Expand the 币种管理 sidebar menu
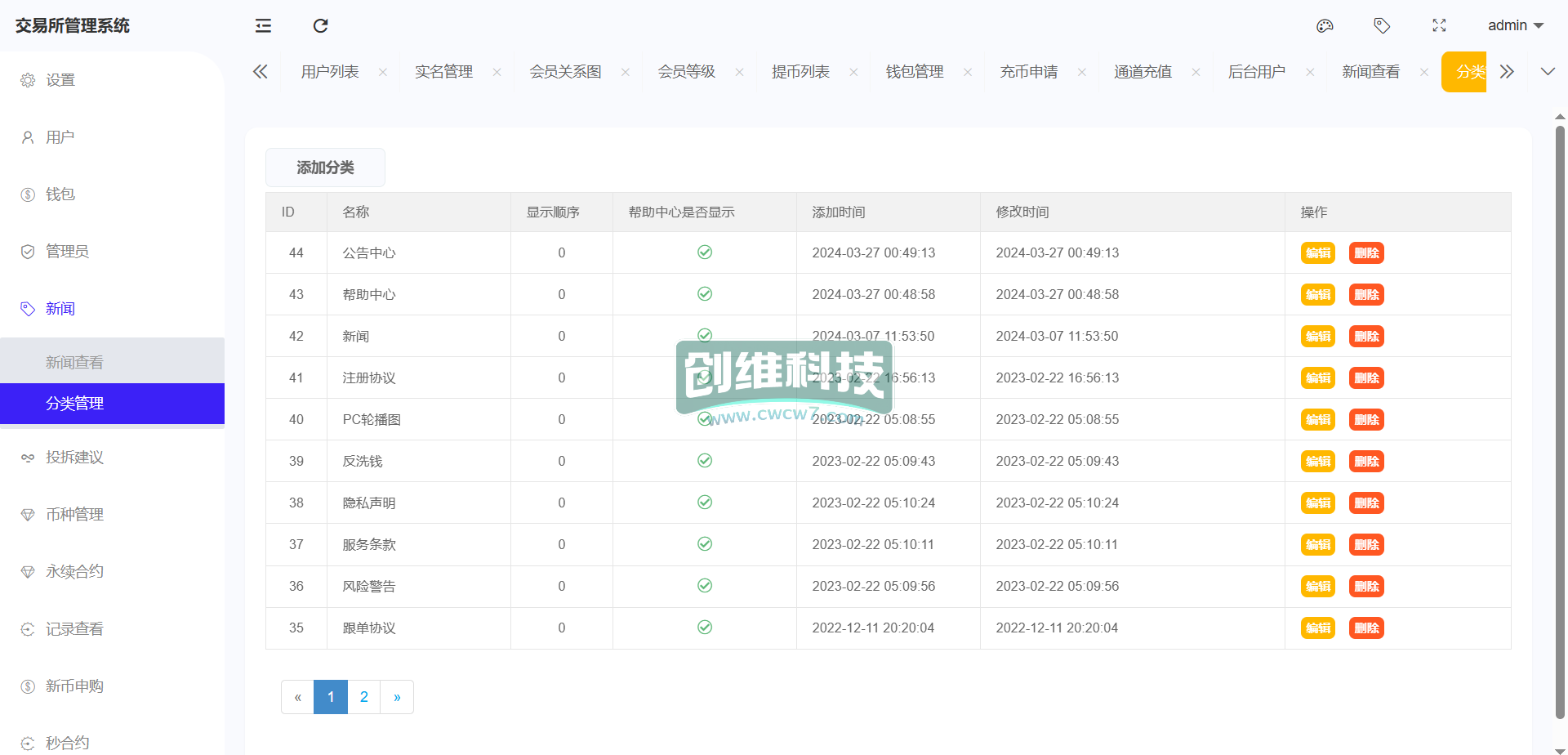Screen dimensions: 1568x755 point(74,515)
